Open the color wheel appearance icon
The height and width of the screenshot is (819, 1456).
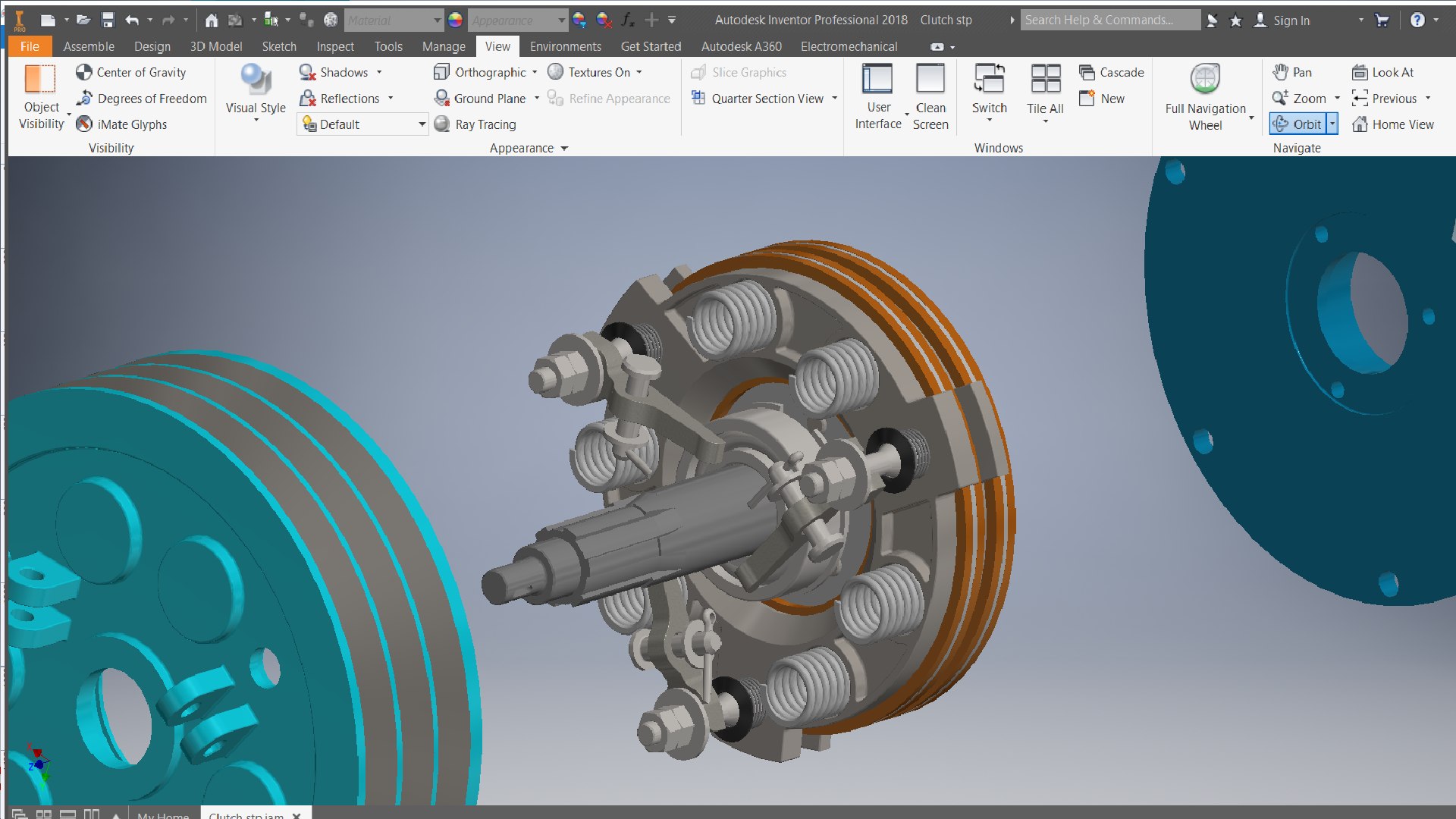(455, 20)
